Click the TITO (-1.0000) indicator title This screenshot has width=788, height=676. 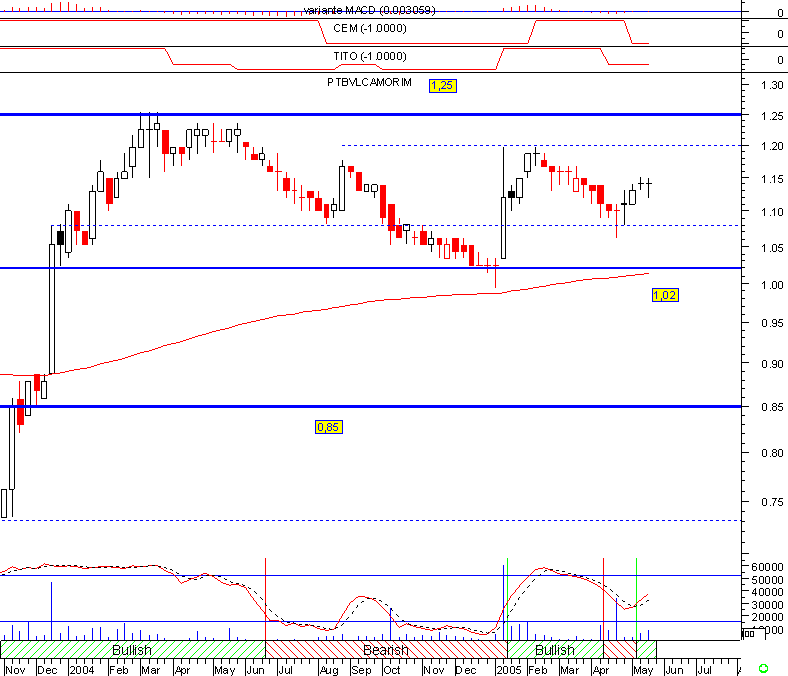tap(370, 56)
